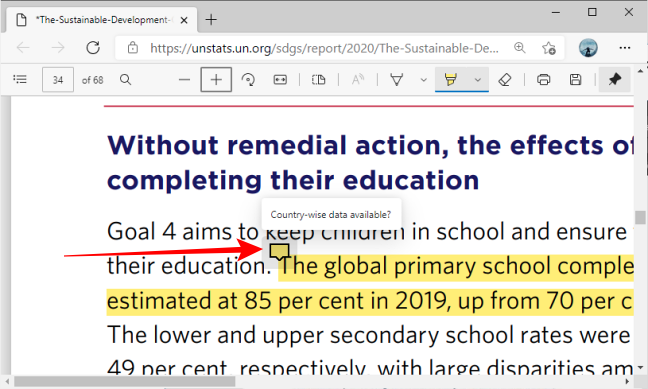Open the yellow comment note icon
Image resolution: width=648 pixels, height=389 pixels.
279,252
